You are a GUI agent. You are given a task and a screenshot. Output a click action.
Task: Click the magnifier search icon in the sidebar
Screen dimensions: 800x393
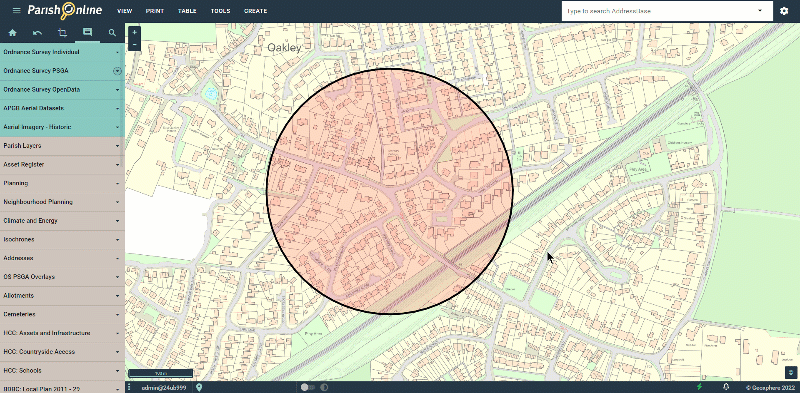coord(112,33)
